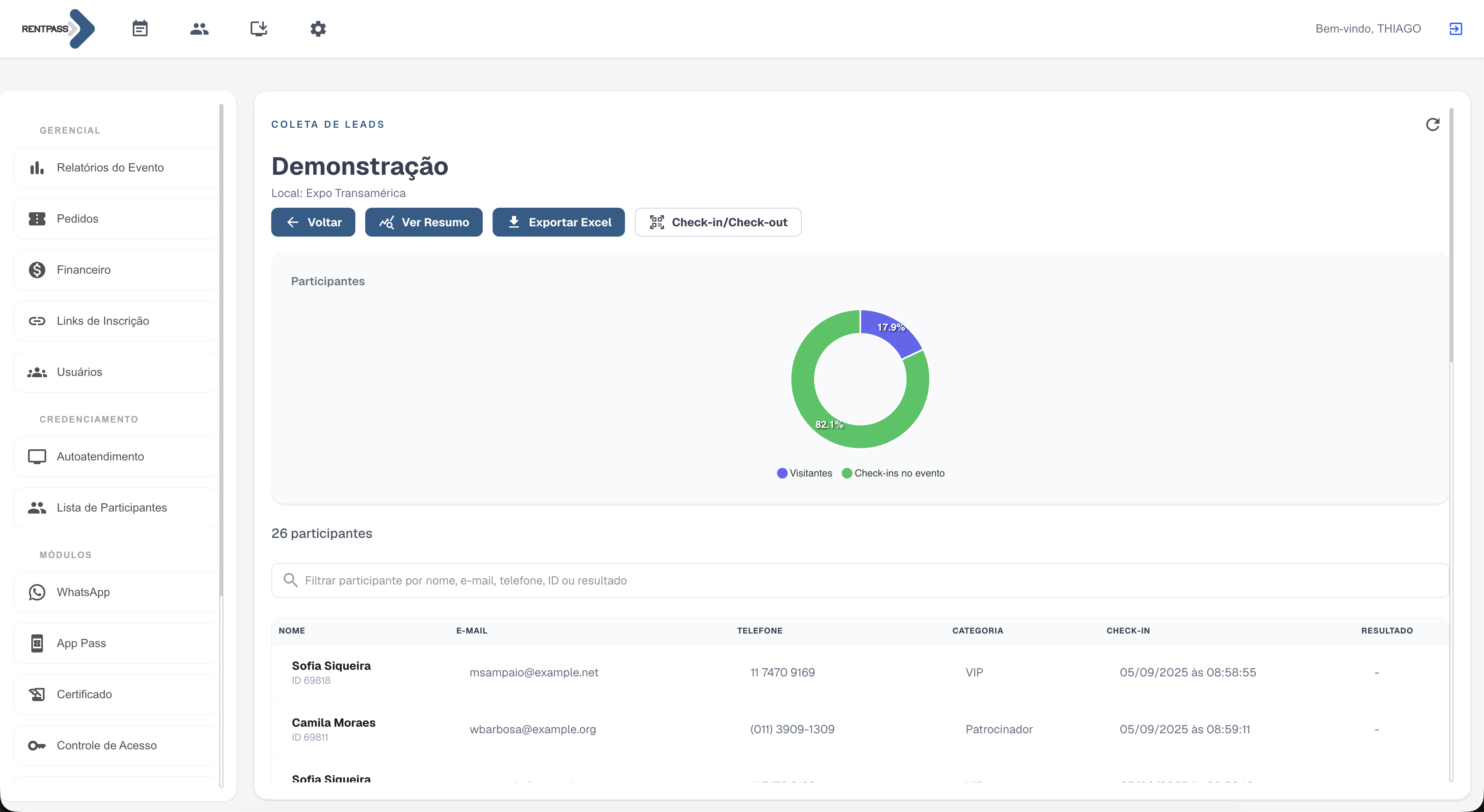Screen dimensions: 1484x812
Task: Sort by the RESULTADO column header
Action: (1387, 631)
